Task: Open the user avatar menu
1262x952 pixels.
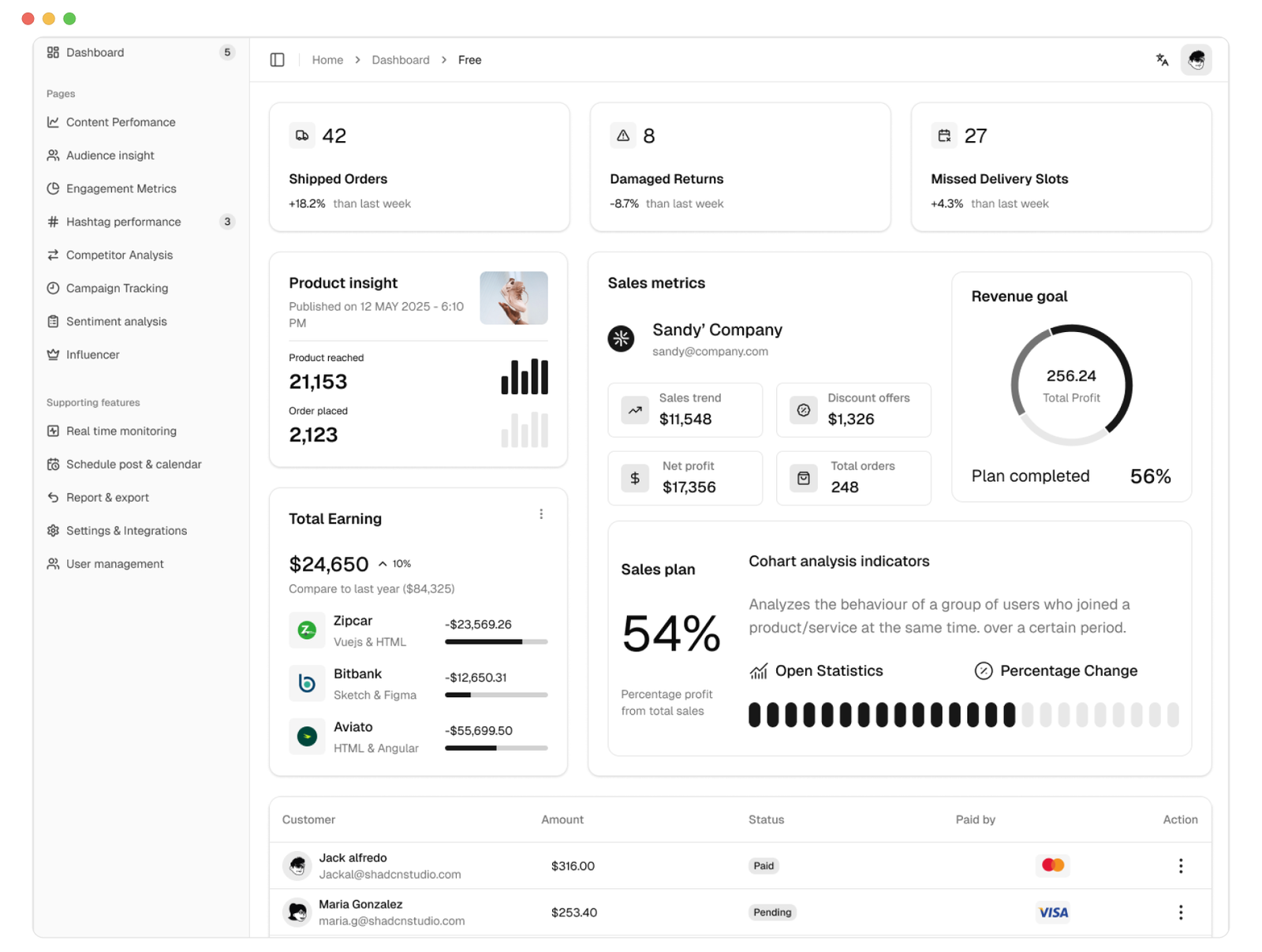Action: click(1196, 60)
